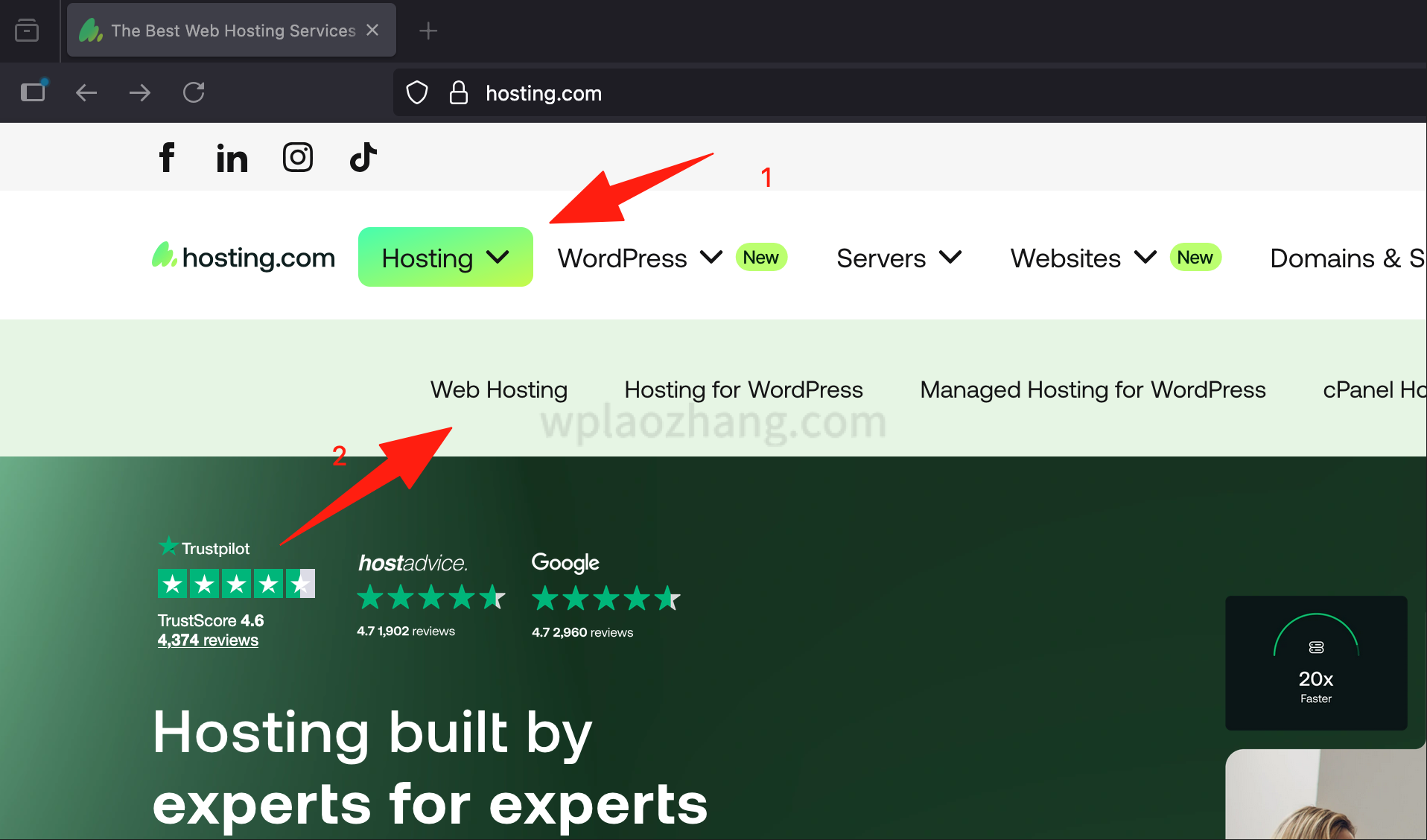
Task: Click the hosting.com logo
Action: pos(244,258)
